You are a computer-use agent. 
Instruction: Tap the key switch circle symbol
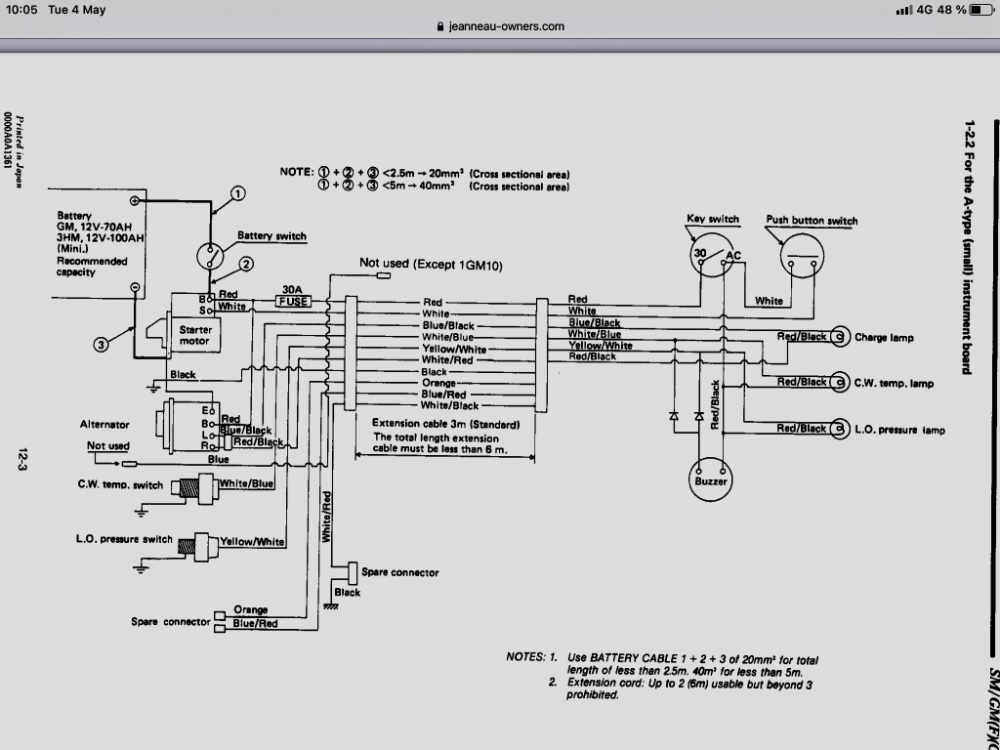point(711,255)
